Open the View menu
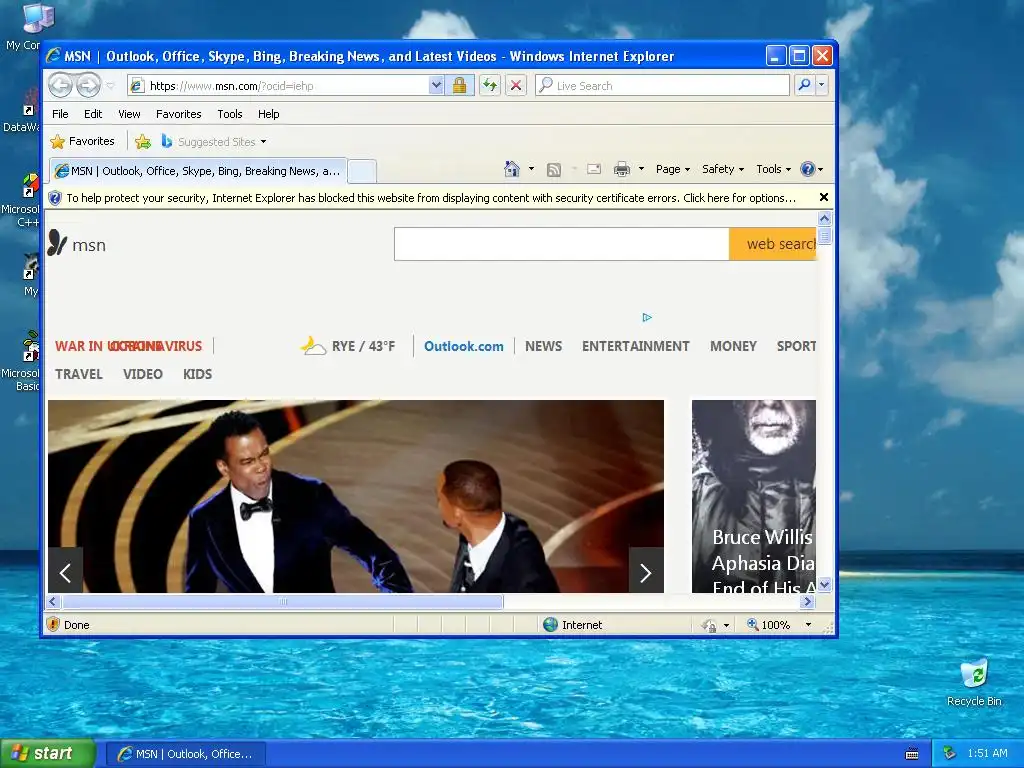 pyautogui.click(x=129, y=114)
